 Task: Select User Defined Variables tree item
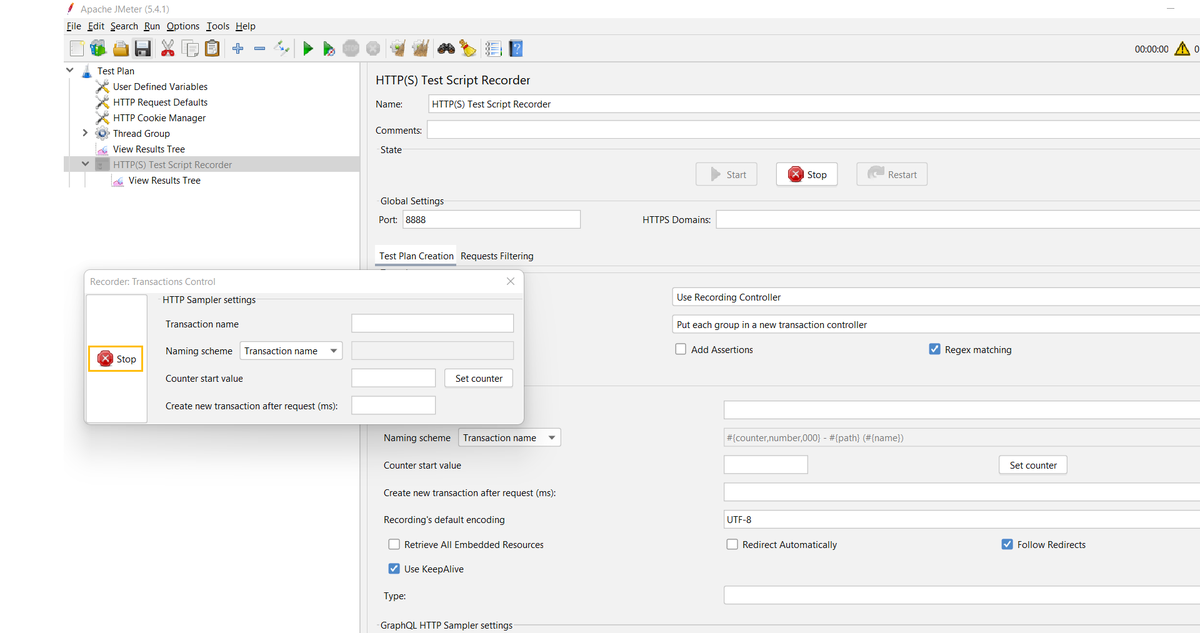160,87
